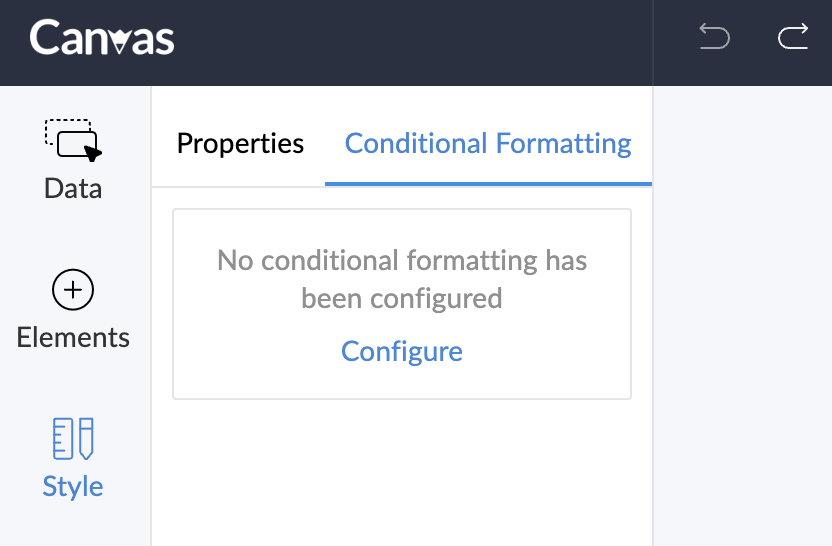Viewport: 832px width, 546px height.
Task: Click the empty space left of the Configure link
Action: pos(250,352)
